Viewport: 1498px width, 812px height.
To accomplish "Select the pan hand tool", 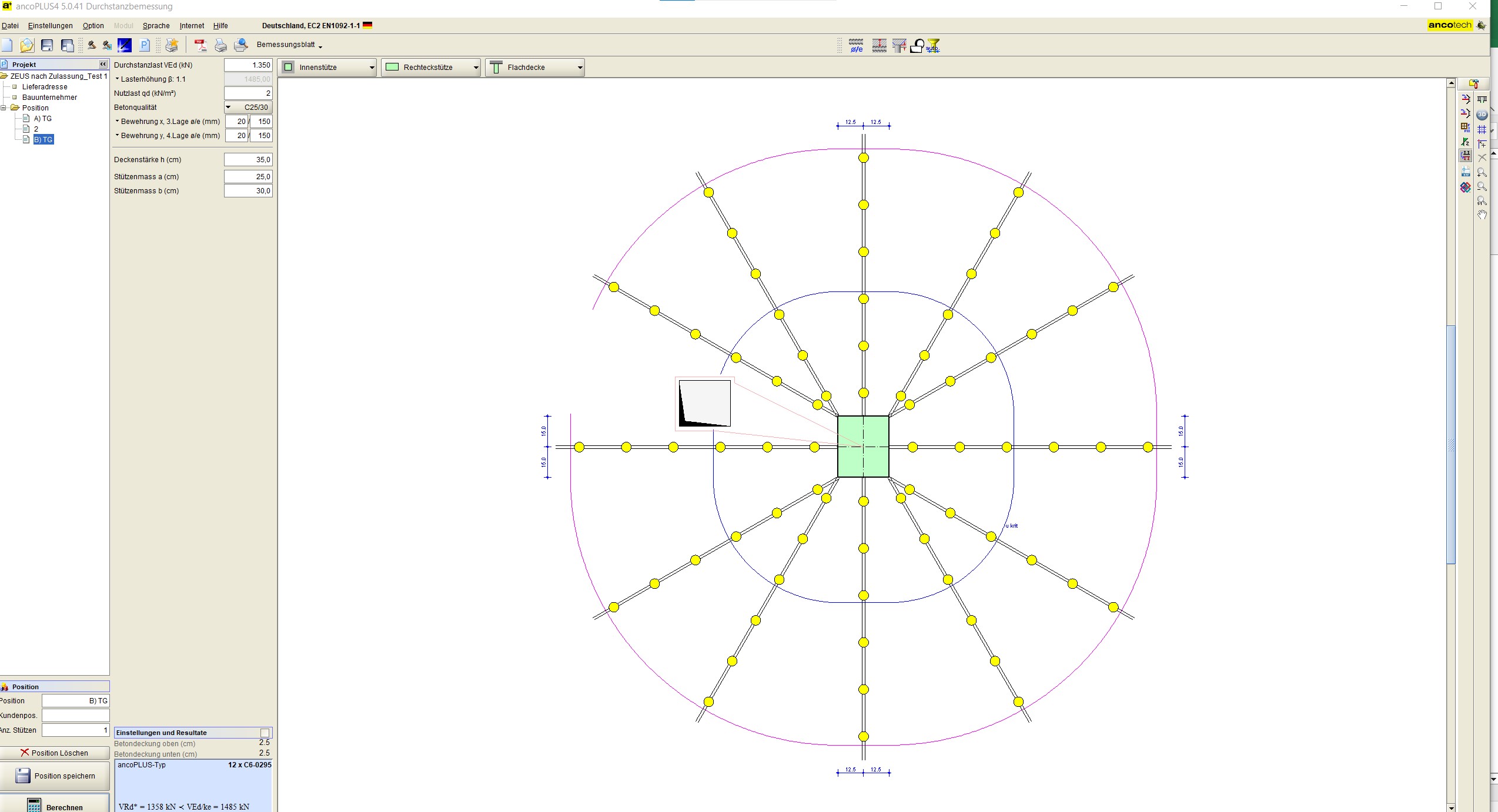I will tap(1482, 214).
